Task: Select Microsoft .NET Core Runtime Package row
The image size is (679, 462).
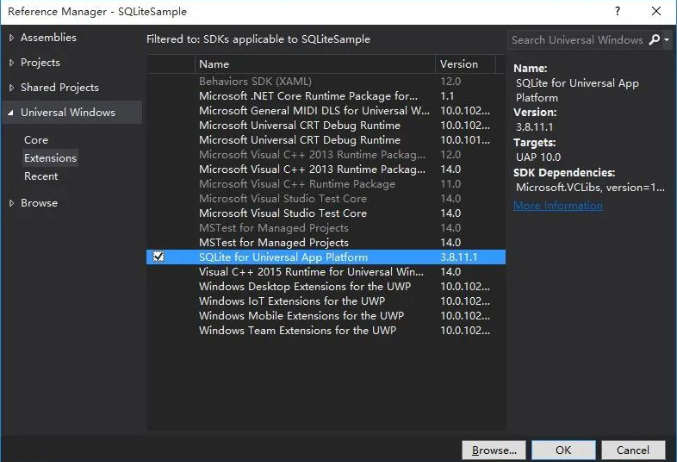Action: click(x=326, y=96)
